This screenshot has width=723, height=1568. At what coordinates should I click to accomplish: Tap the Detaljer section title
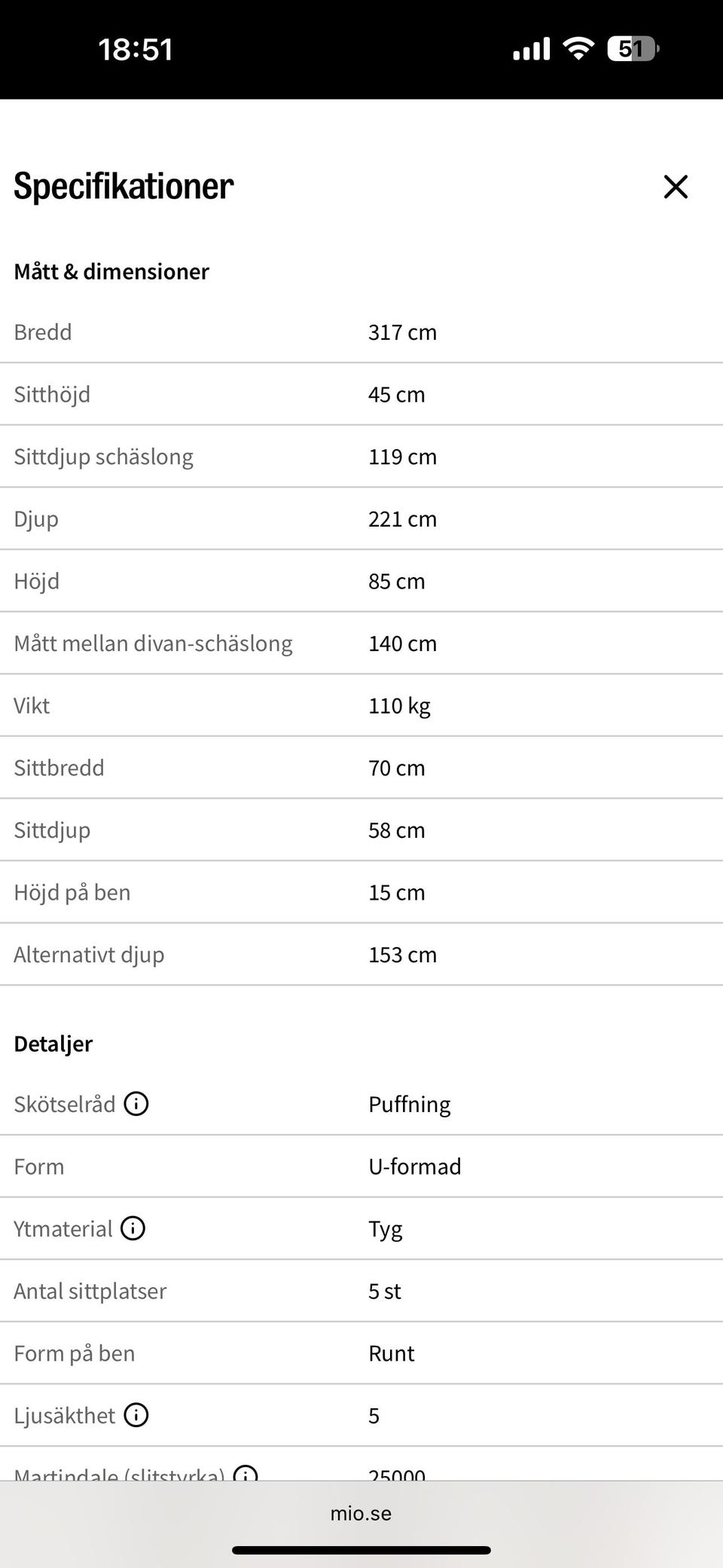coord(53,1044)
